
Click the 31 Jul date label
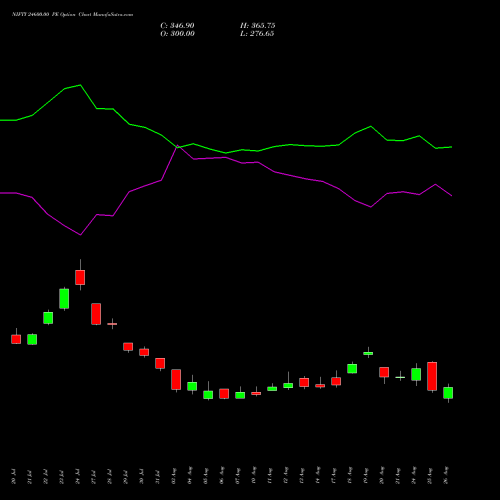158,477
